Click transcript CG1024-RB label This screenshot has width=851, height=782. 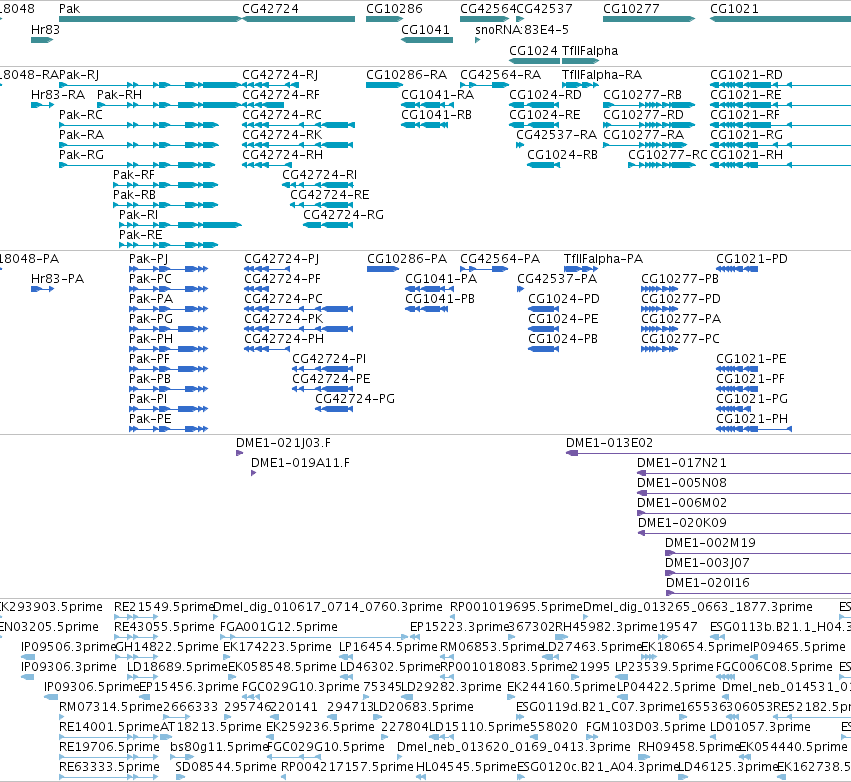pos(562,155)
